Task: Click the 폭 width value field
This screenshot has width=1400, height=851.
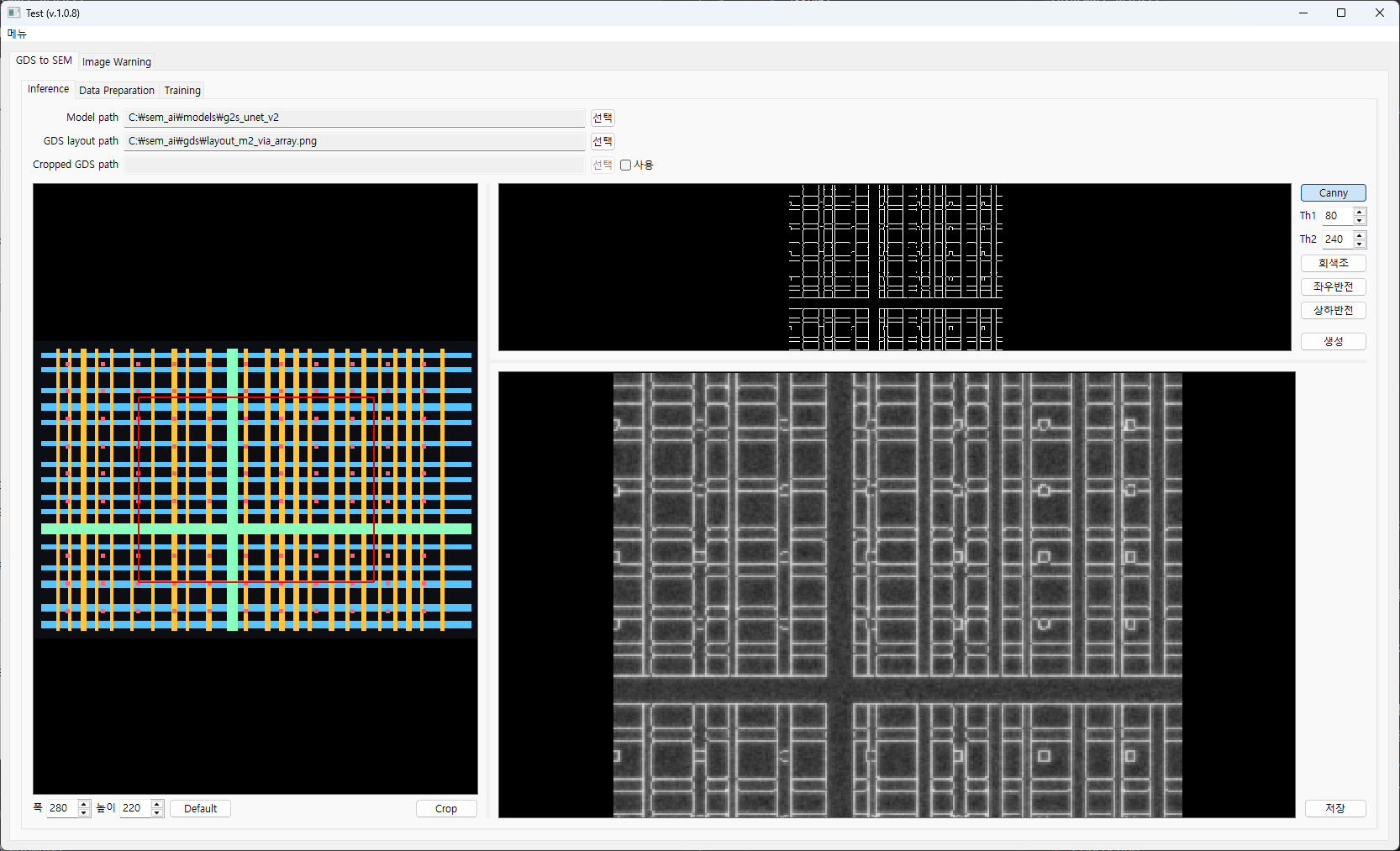Action: point(61,808)
